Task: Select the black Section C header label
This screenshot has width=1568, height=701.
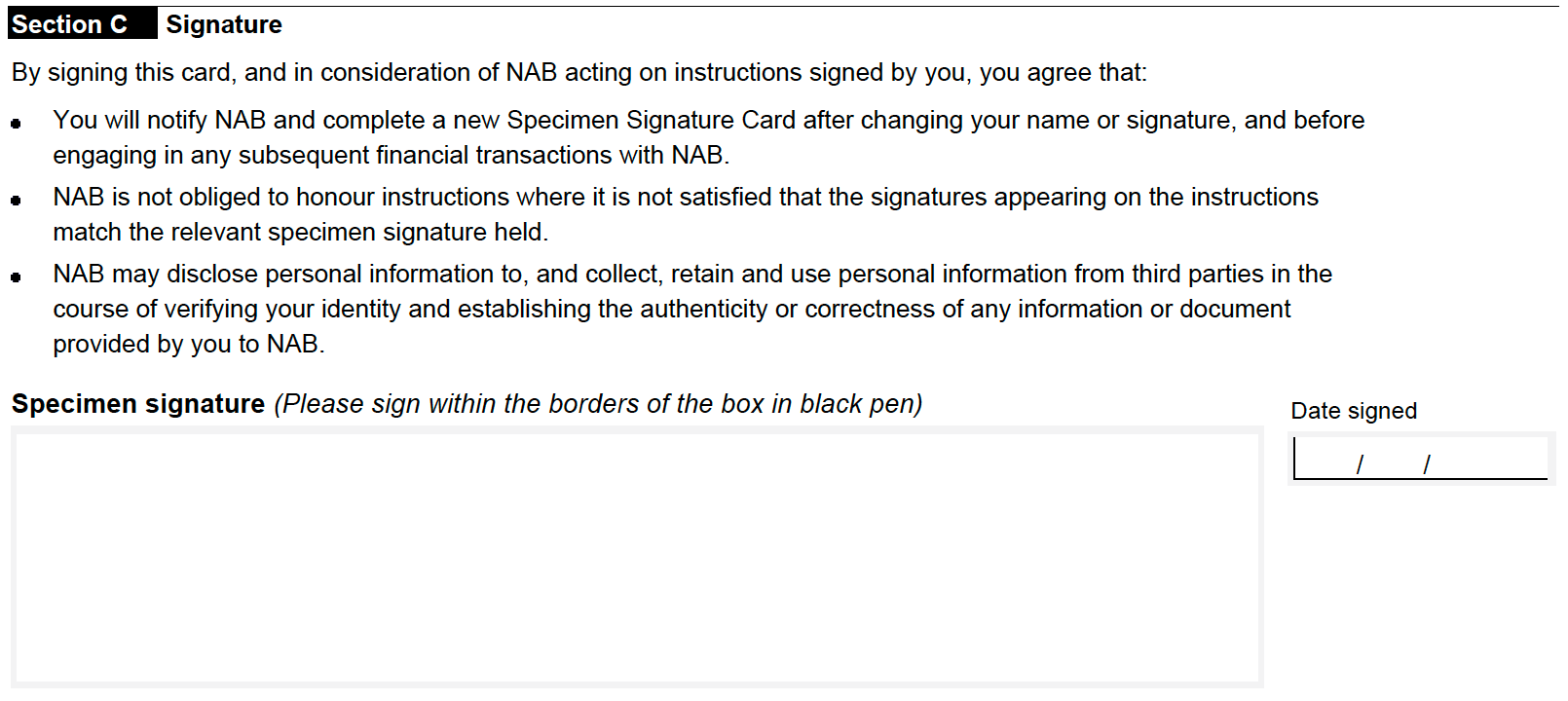Action: 82,24
